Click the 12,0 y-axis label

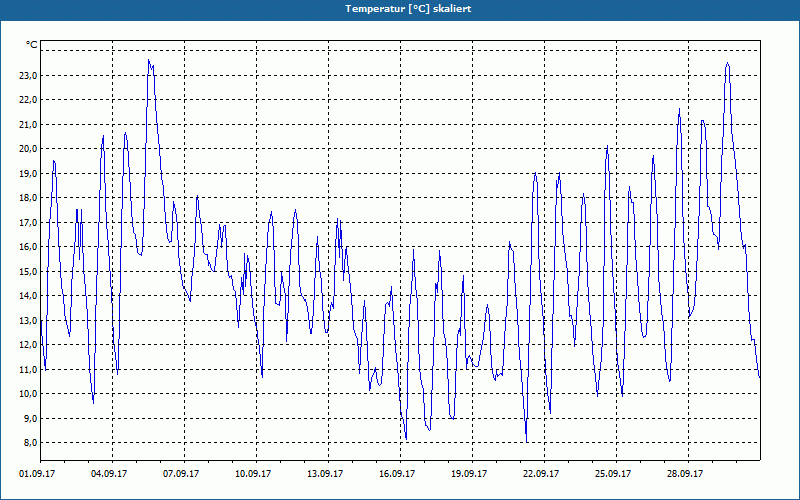click(x=28, y=345)
